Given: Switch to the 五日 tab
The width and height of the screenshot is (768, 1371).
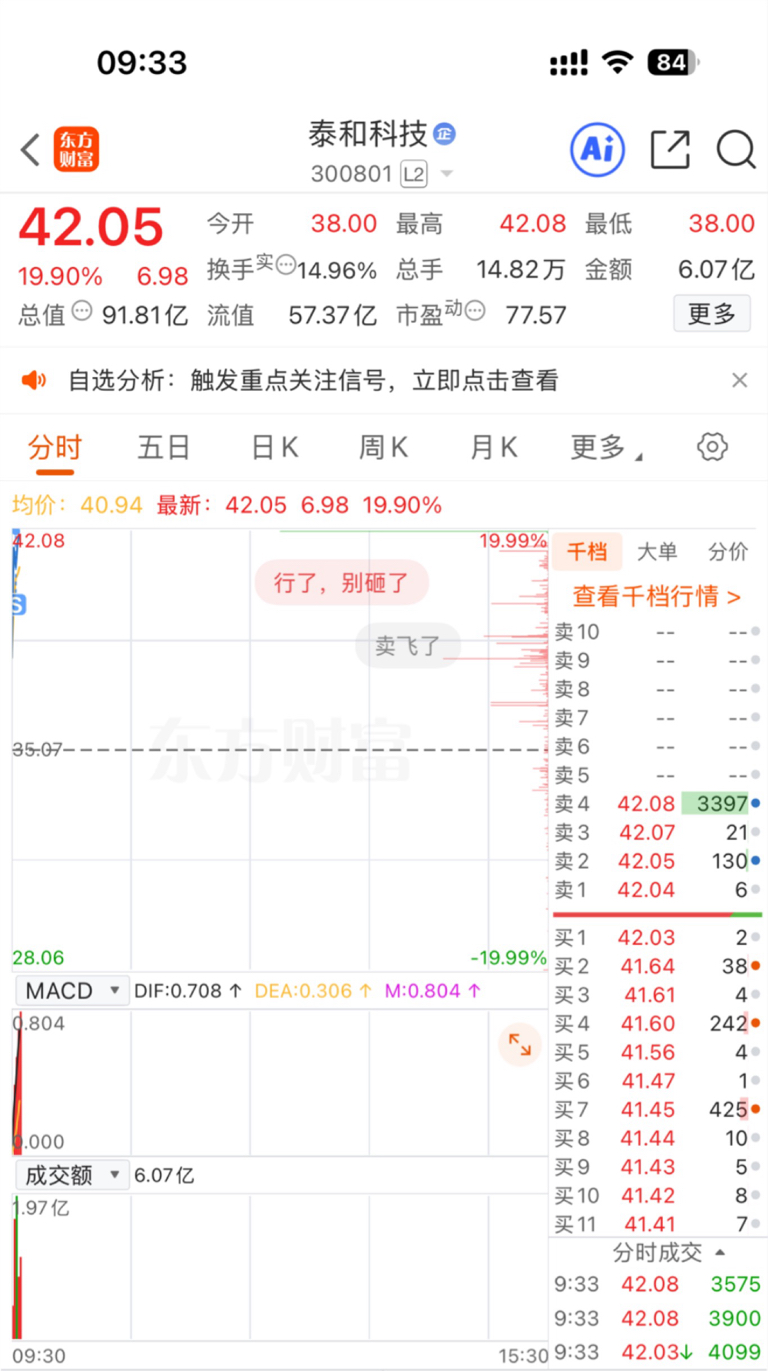Looking at the screenshot, I should 164,448.
